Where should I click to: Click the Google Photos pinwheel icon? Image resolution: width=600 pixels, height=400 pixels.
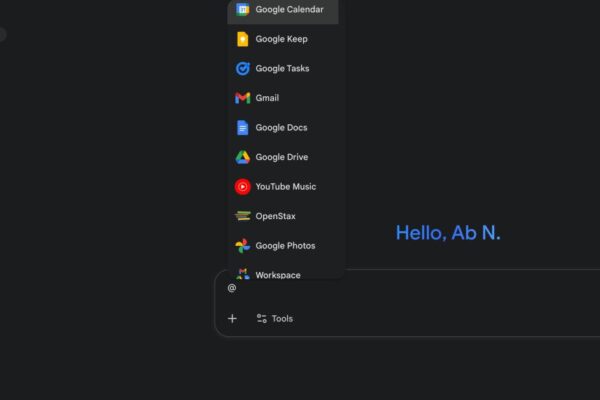click(x=242, y=246)
